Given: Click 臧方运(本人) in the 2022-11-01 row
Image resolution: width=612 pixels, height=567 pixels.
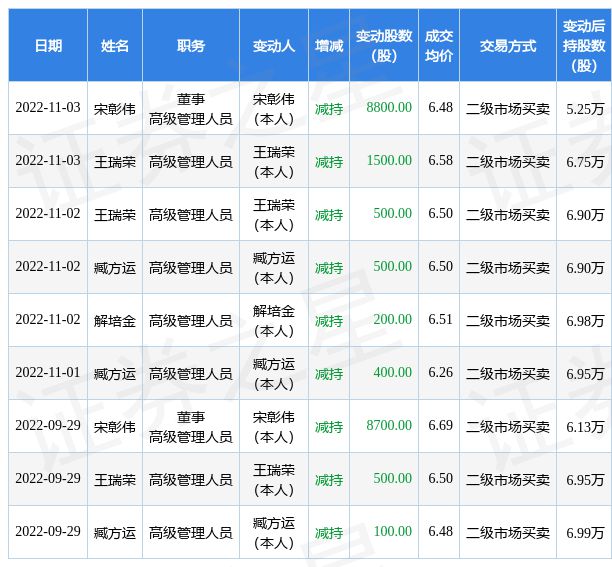Looking at the screenshot, I should click(x=274, y=374).
